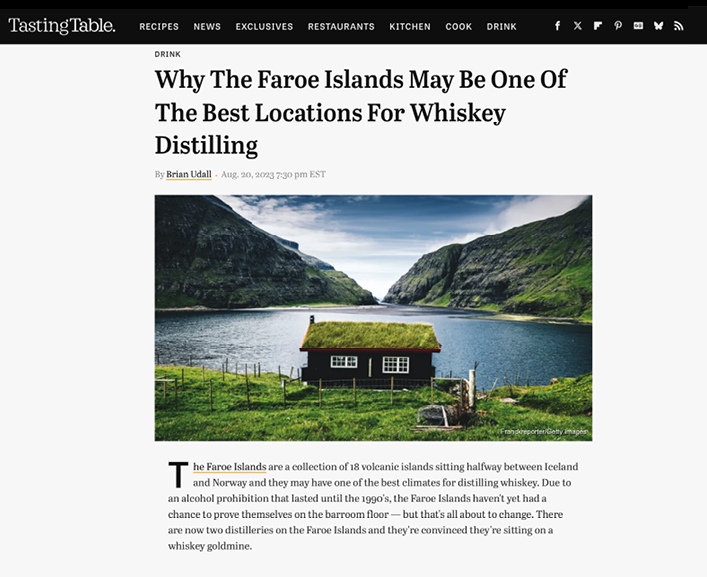The width and height of the screenshot is (707, 577).
Task: Click the Faroe Islands cabin photo
Action: click(373, 318)
